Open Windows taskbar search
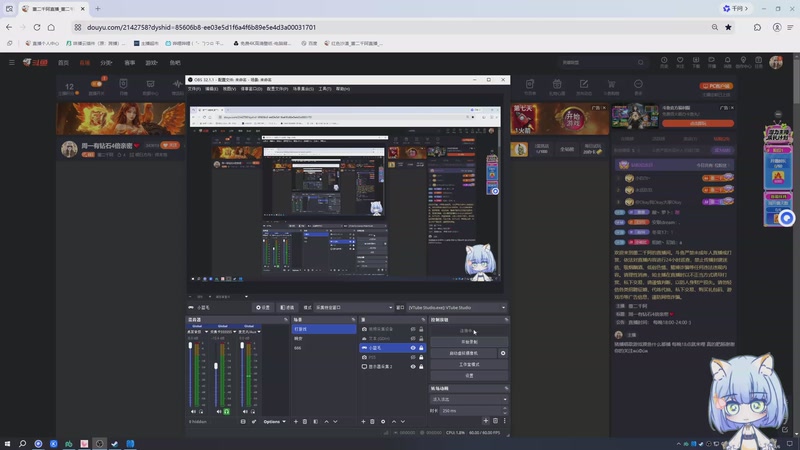The image size is (800, 450). click(x=22, y=443)
